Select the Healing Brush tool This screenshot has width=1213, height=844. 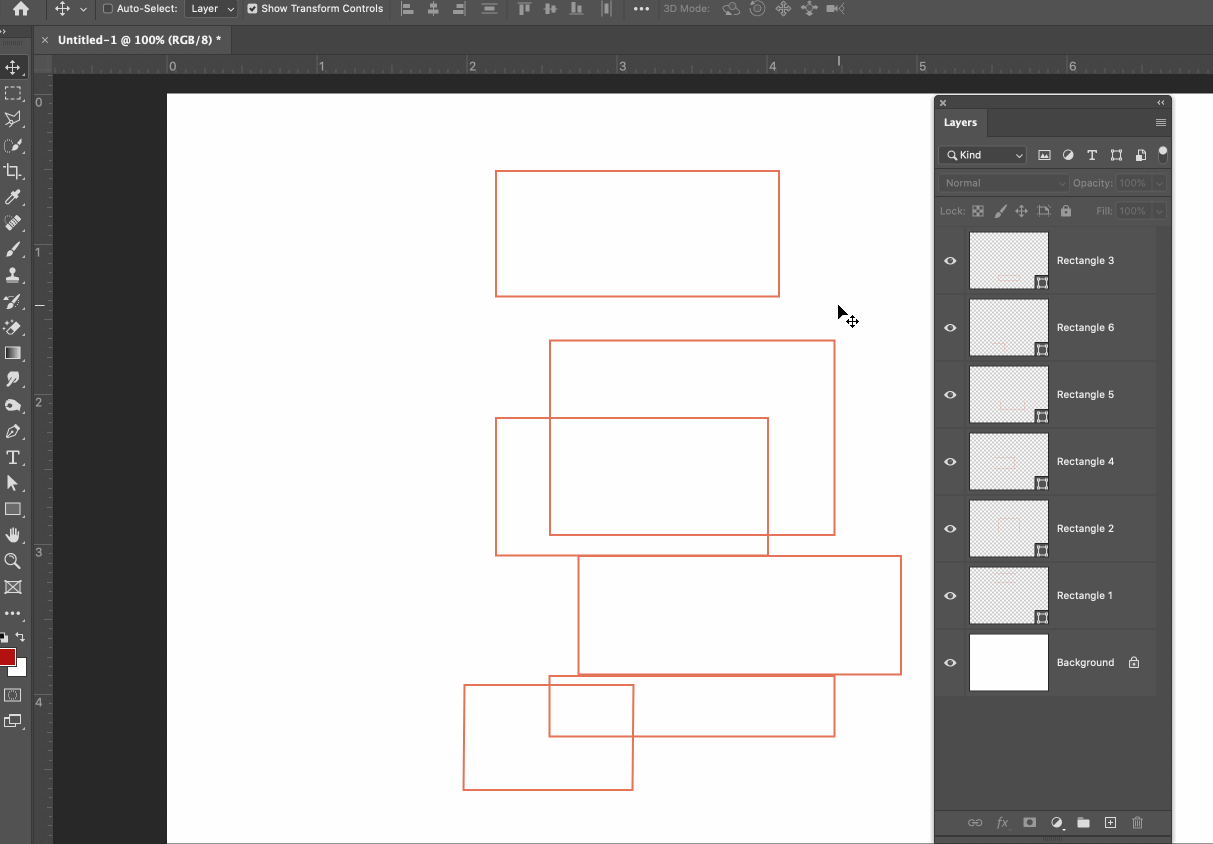click(13, 223)
